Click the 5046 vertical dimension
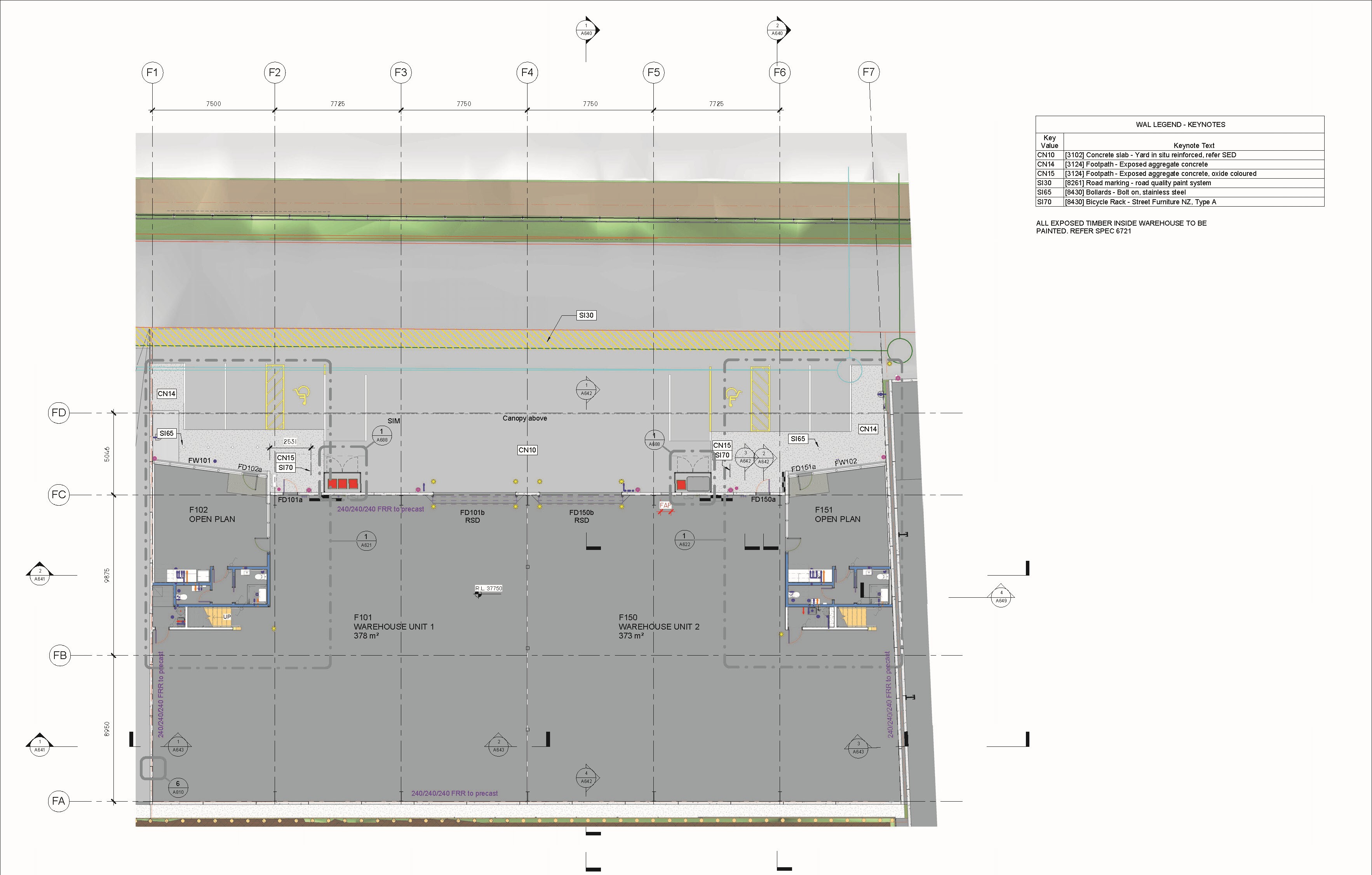Viewport: 1372px width, 875px height. click(107, 454)
